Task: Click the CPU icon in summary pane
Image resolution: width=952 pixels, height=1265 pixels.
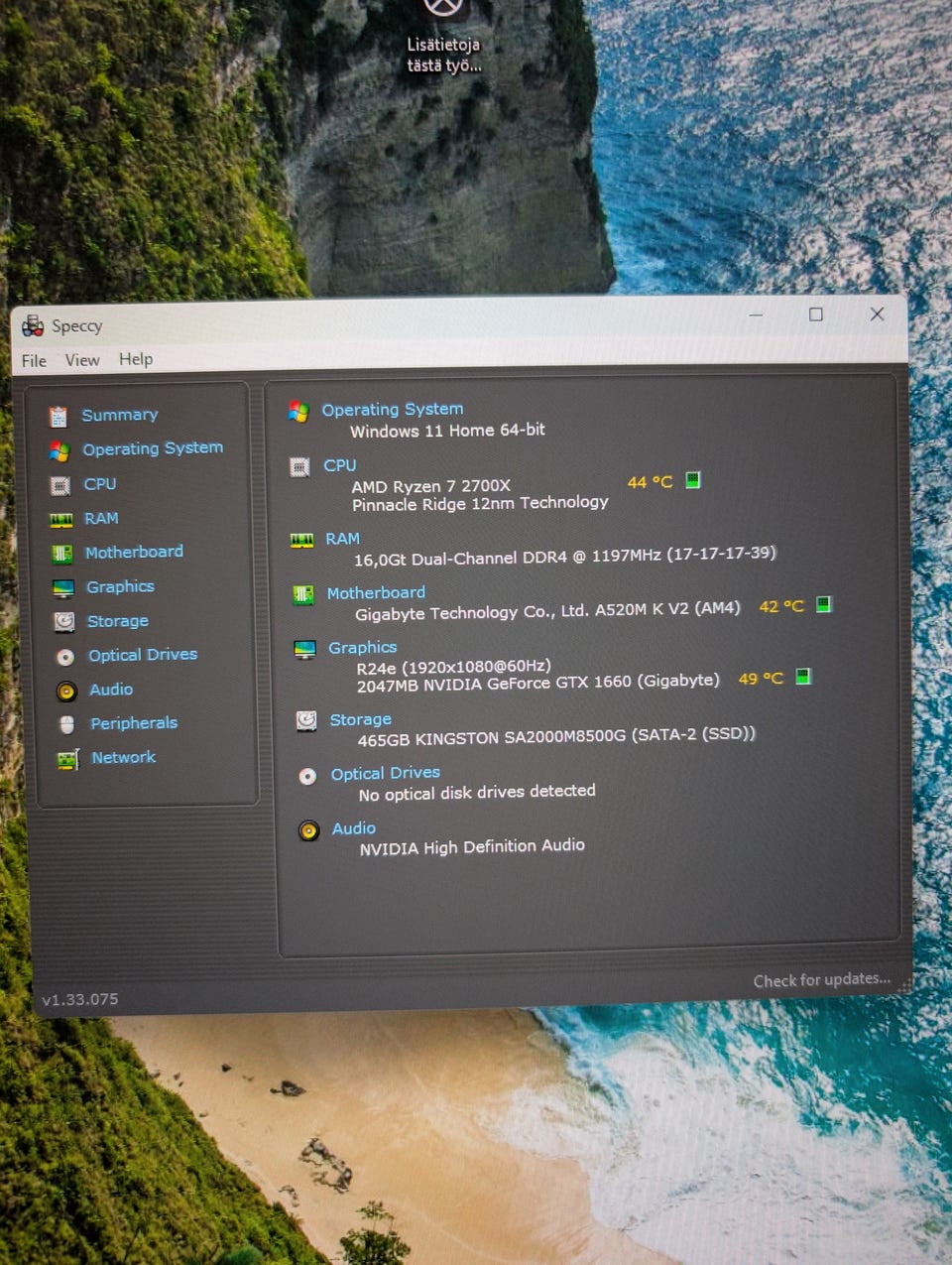Action: click(x=299, y=467)
